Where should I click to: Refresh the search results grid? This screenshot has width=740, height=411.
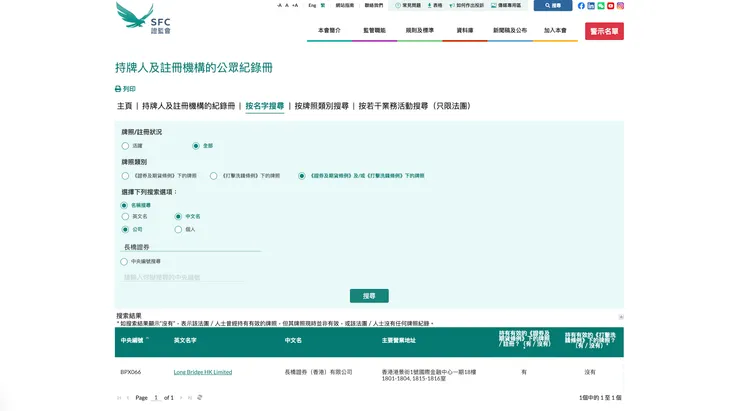[x=200, y=398]
